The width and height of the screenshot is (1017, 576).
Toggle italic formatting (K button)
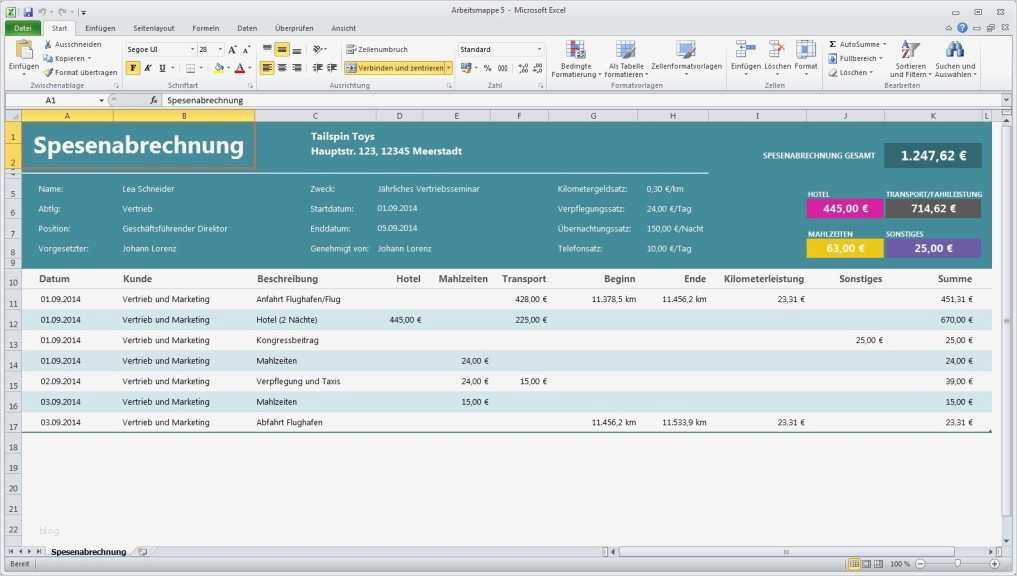point(147,68)
